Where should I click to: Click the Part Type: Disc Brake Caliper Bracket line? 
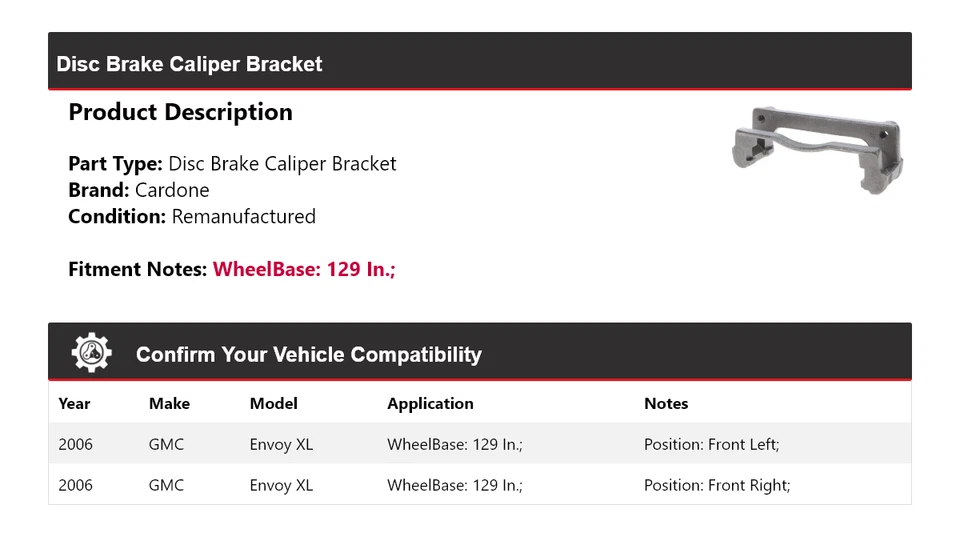233,164
